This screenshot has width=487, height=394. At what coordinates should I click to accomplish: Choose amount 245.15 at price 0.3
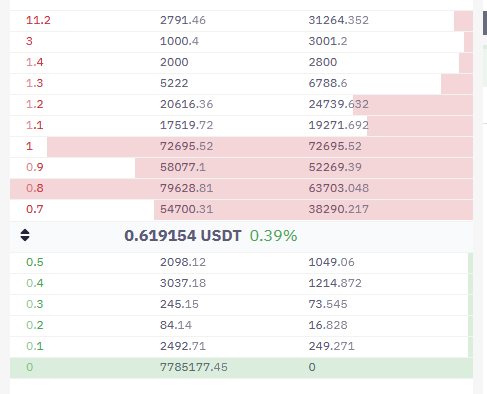[179, 304]
